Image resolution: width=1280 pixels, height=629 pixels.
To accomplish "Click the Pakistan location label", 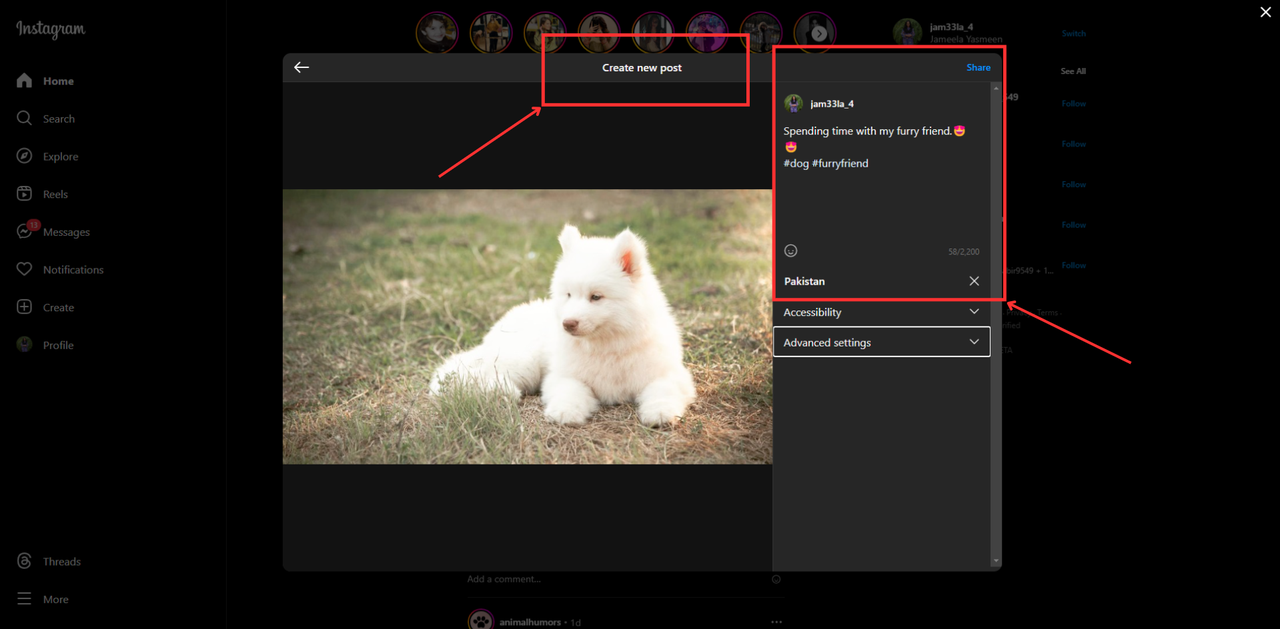I will pos(804,282).
